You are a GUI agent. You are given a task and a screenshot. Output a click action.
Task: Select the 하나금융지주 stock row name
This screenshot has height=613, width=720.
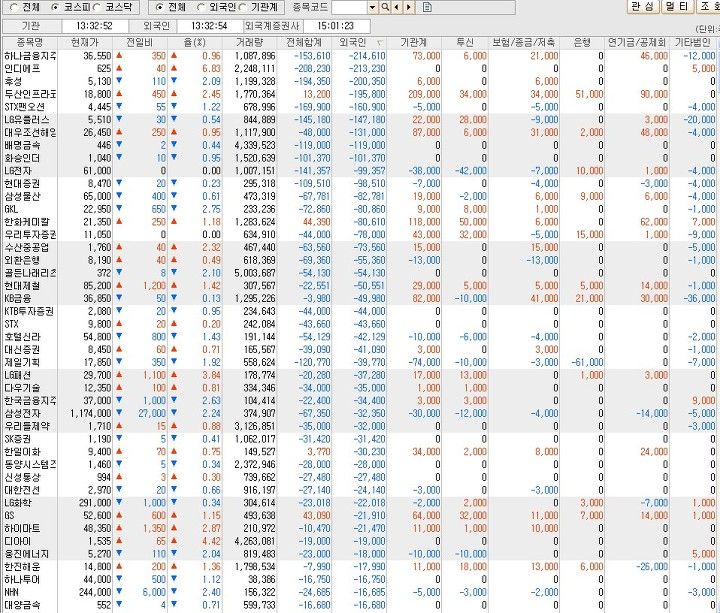tap(30, 56)
